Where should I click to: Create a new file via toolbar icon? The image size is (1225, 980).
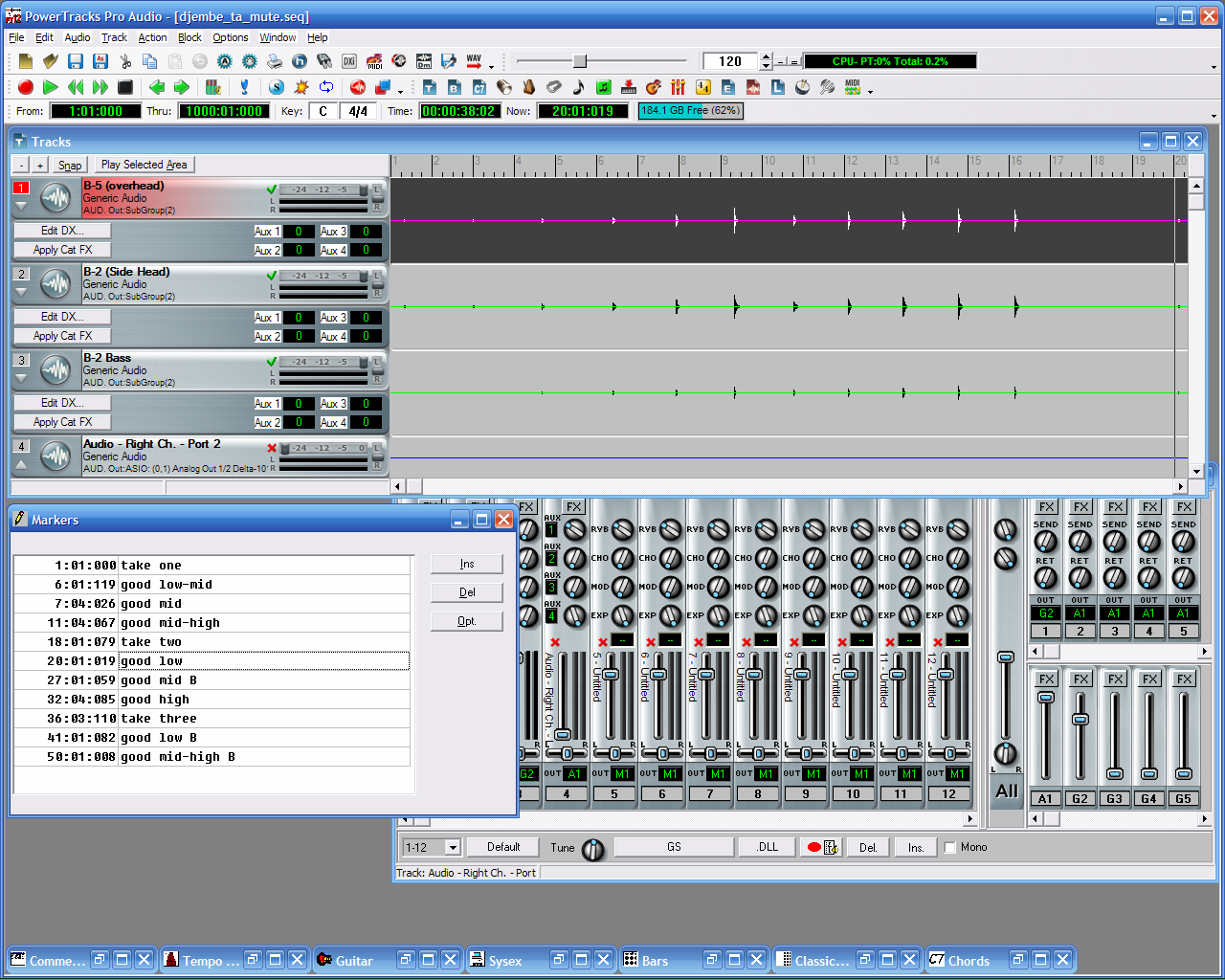point(25,61)
